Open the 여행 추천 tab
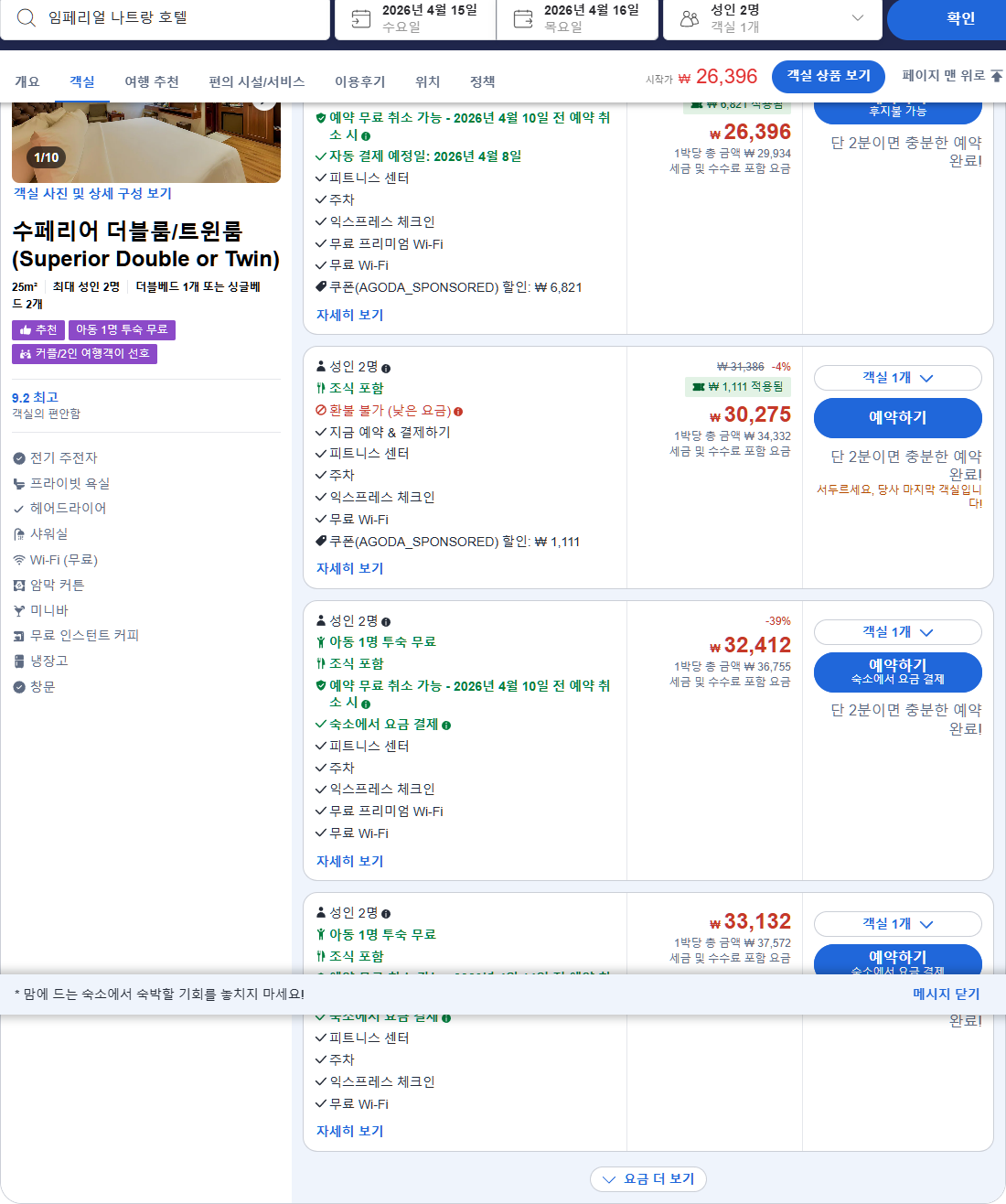This screenshot has height=1204, width=1006. (x=152, y=81)
